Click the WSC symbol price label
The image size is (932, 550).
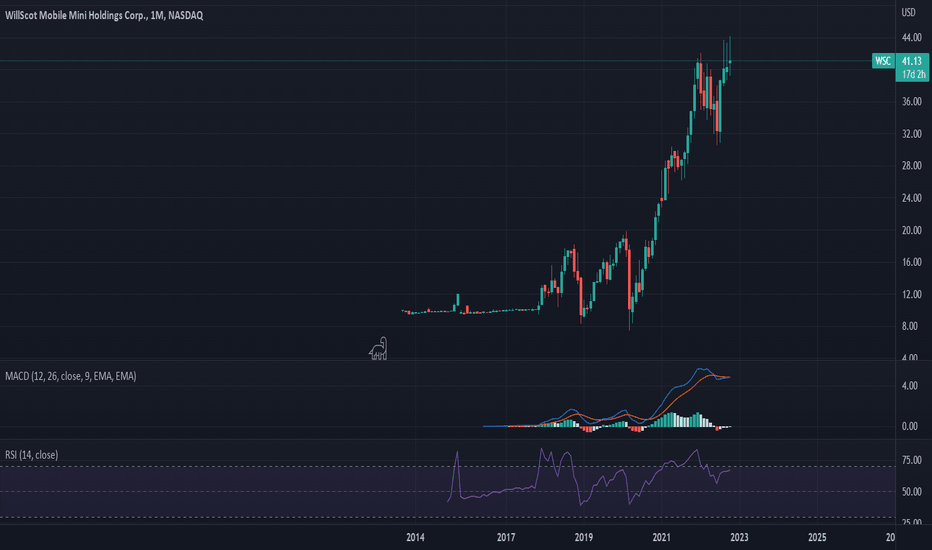pos(883,61)
